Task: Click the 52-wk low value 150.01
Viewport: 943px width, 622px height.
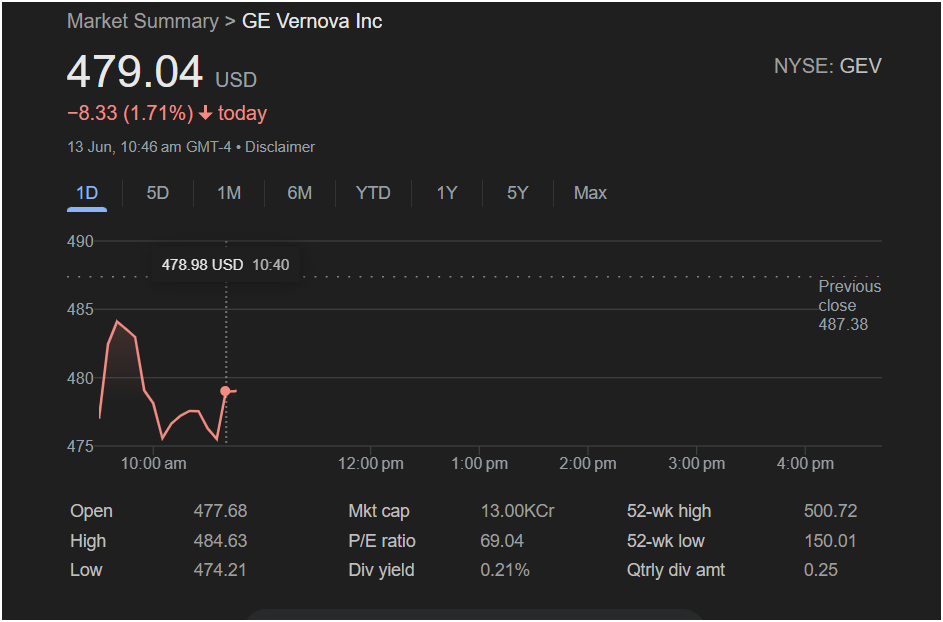Action: [x=830, y=541]
